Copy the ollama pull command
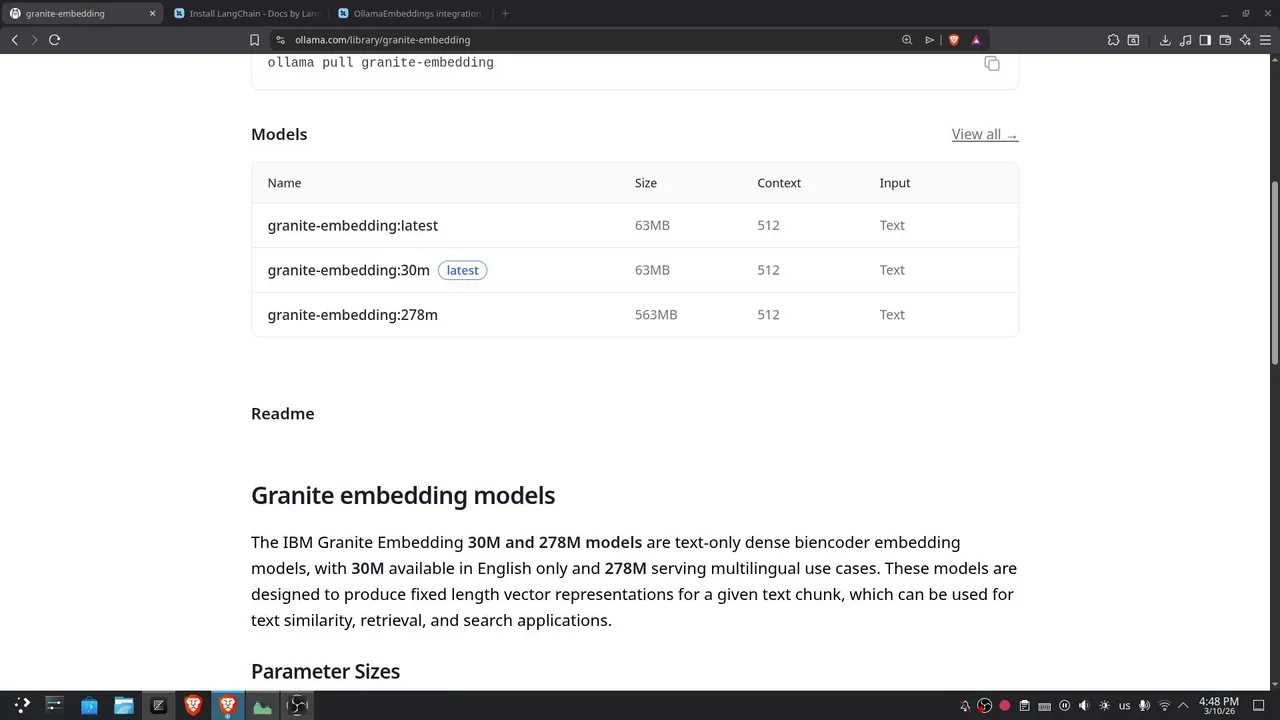 click(x=991, y=63)
